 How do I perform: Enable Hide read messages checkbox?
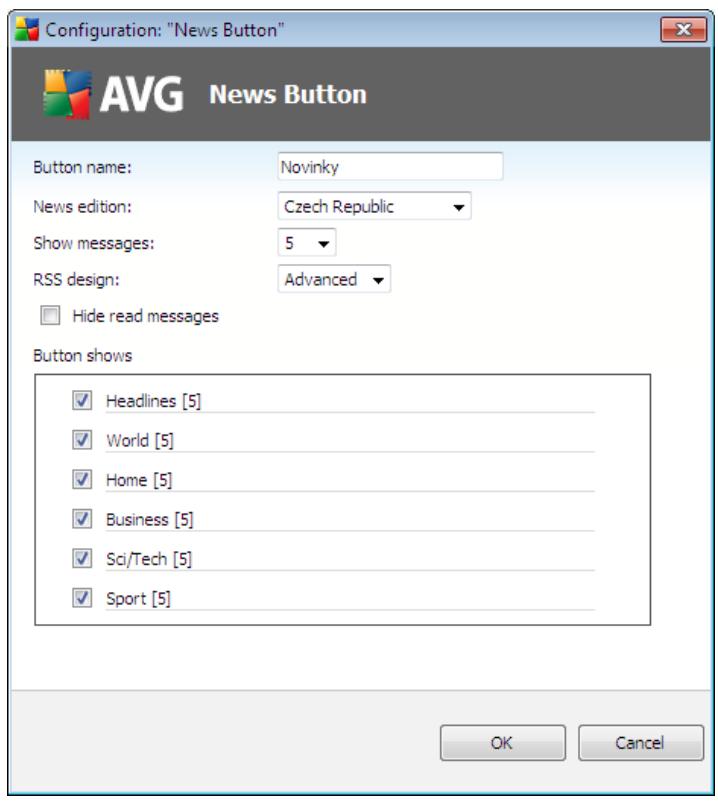click(x=50, y=315)
